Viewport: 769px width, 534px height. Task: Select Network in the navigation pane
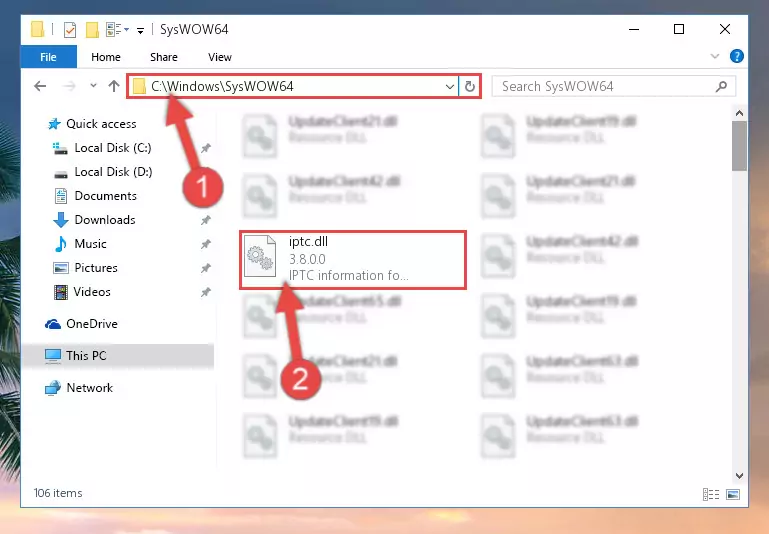(89, 387)
